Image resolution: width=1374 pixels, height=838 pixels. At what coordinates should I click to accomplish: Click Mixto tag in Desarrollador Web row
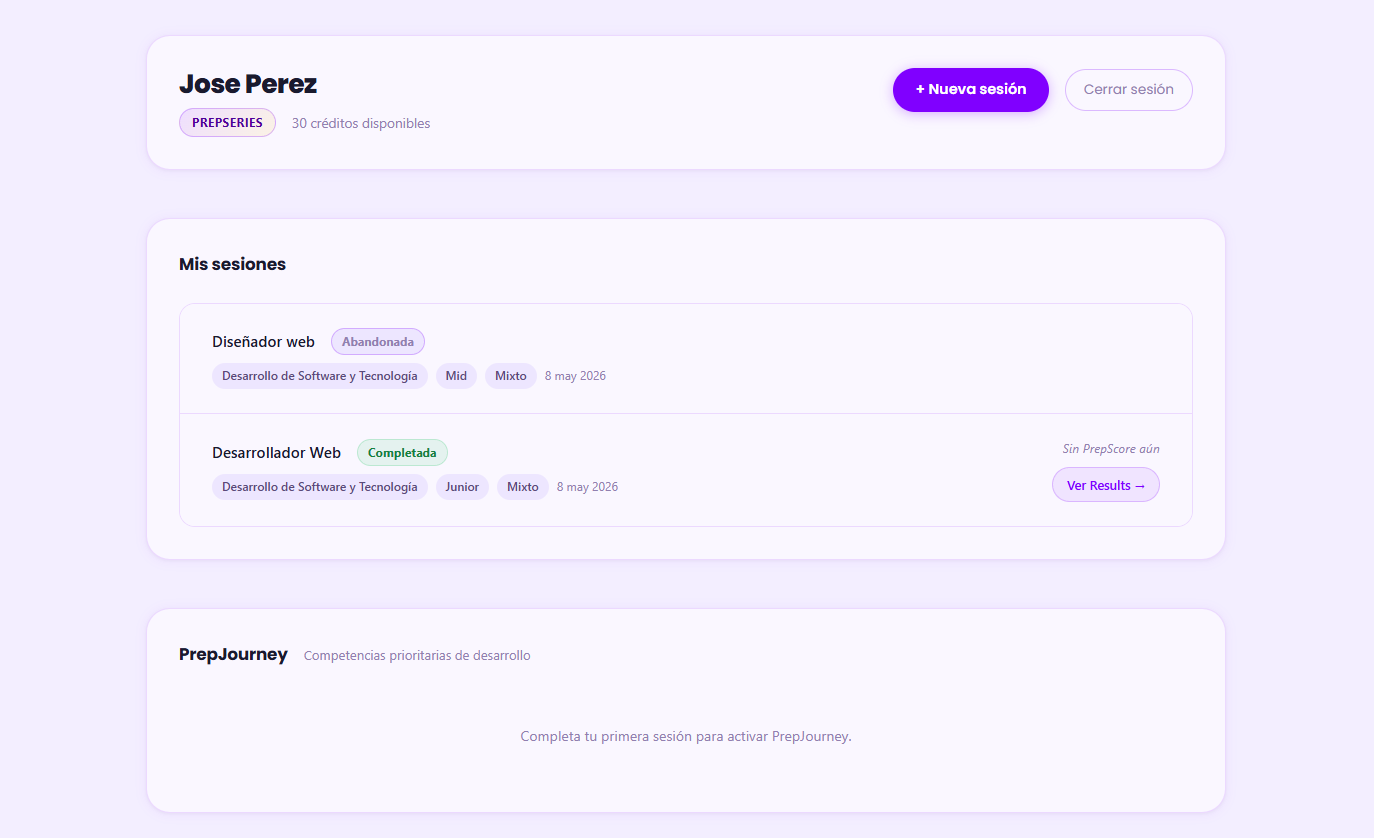523,487
